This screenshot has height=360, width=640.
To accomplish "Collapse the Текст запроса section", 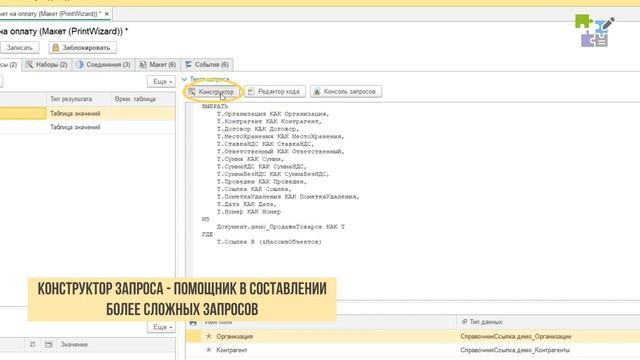I will pos(184,79).
